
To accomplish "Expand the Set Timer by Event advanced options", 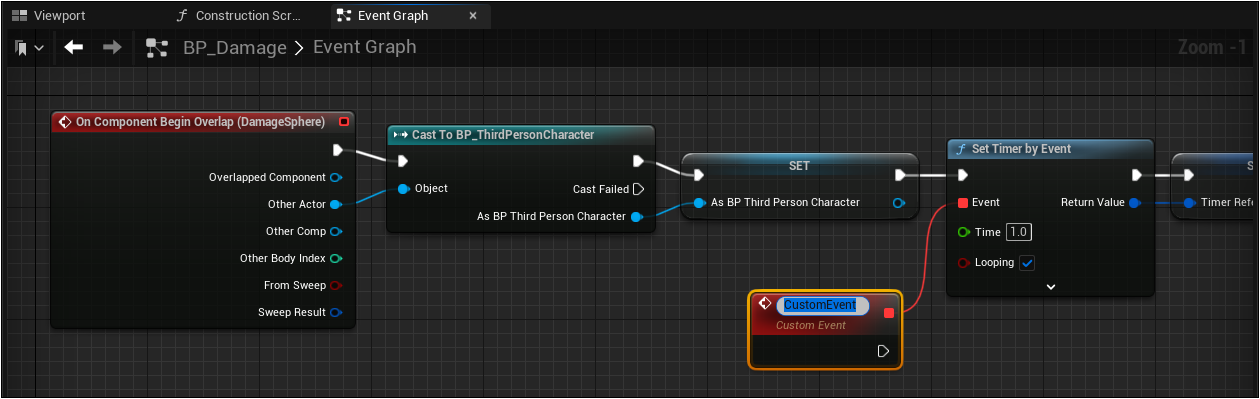I will 1050,286.
